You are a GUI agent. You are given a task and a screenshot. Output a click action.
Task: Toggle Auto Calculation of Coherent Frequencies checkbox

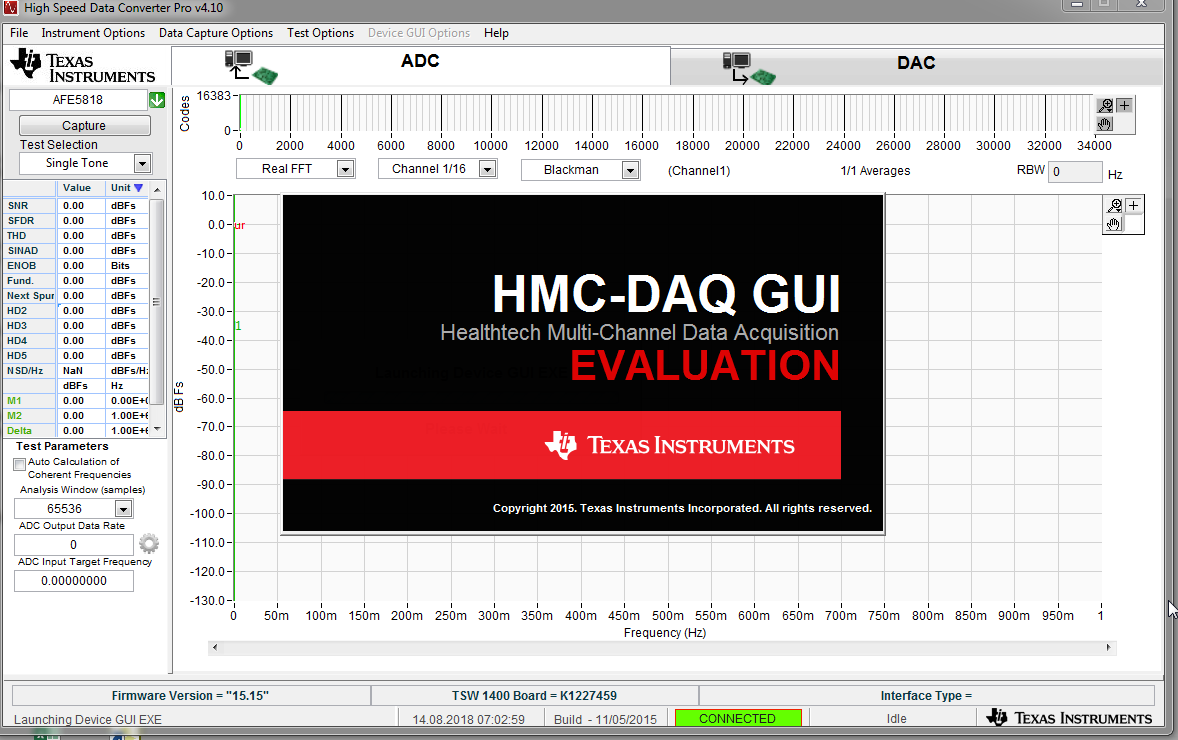[20, 464]
